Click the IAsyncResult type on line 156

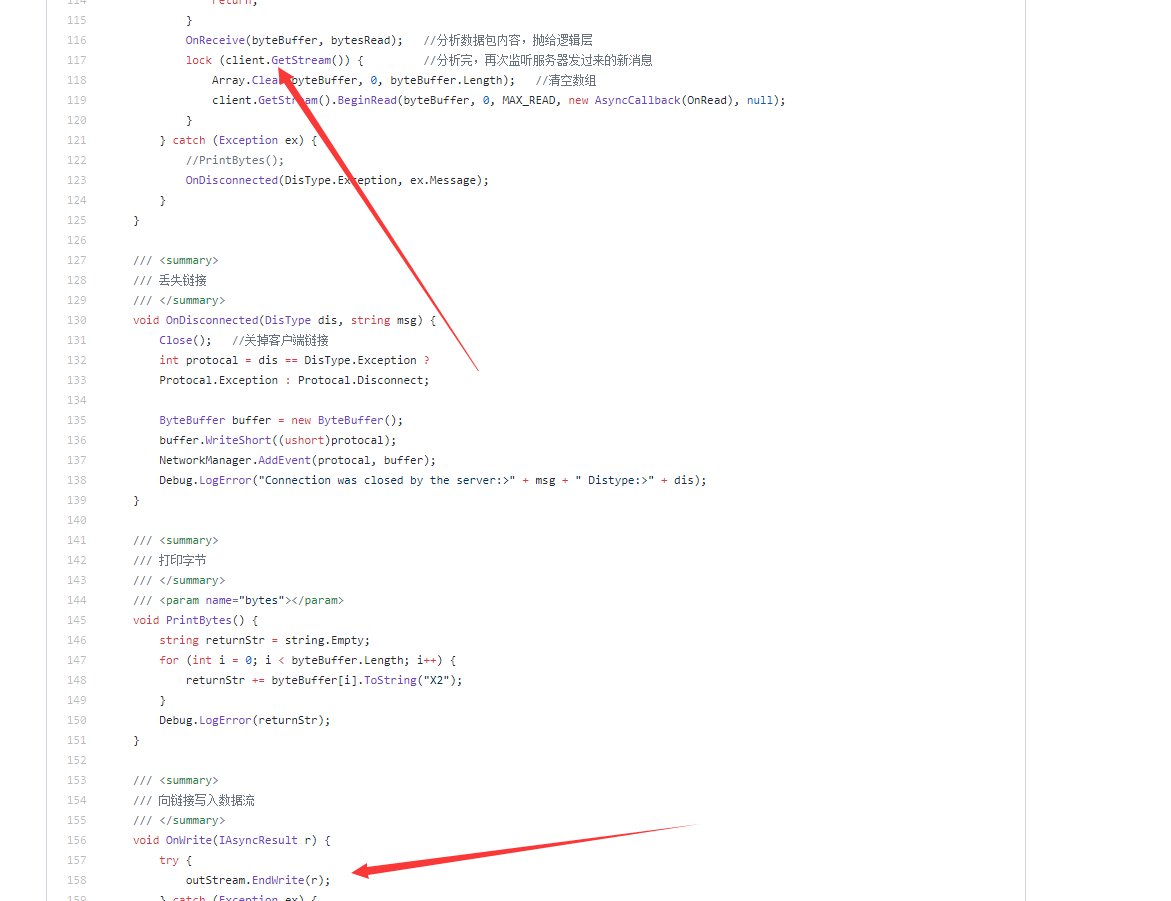(x=258, y=840)
